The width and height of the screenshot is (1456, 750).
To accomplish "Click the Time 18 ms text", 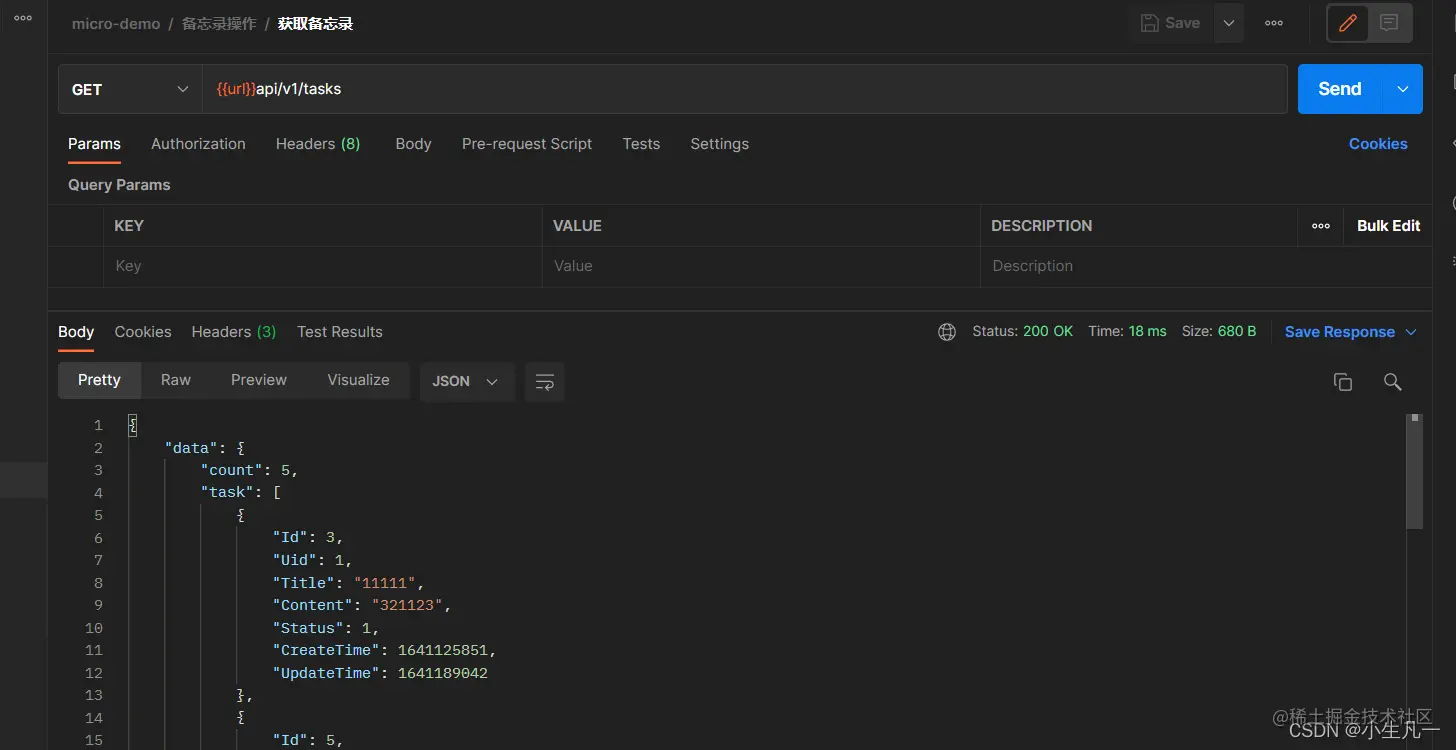I will click(x=1127, y=331).
